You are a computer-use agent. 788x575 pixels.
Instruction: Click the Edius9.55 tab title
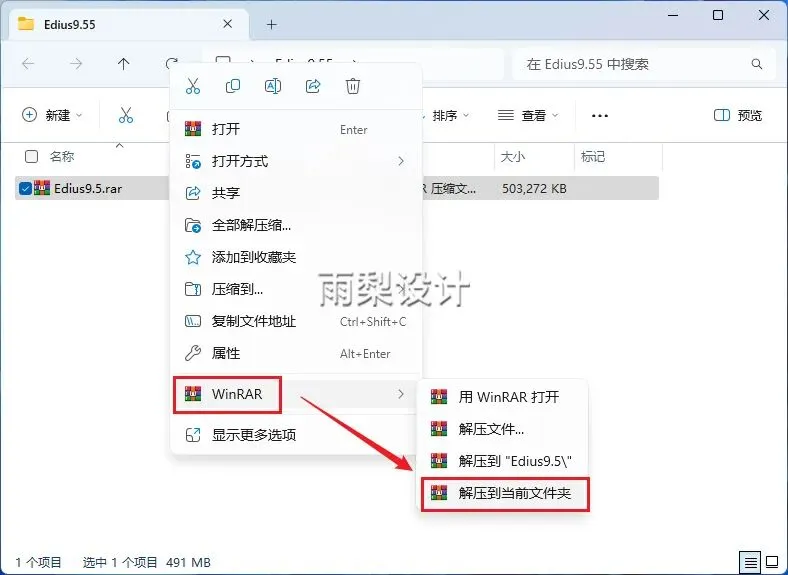(x=69, y=25)
